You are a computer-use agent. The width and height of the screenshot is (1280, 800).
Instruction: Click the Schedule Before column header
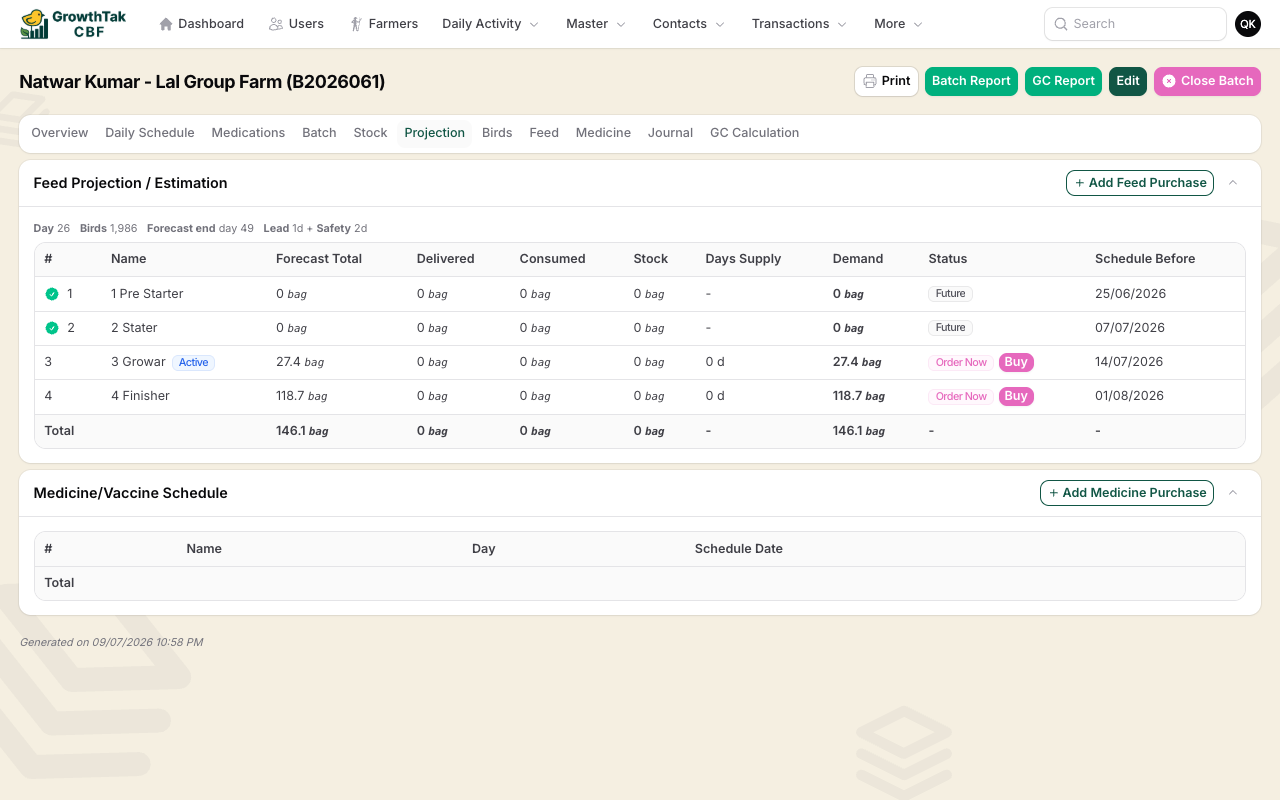[1145, 259]
